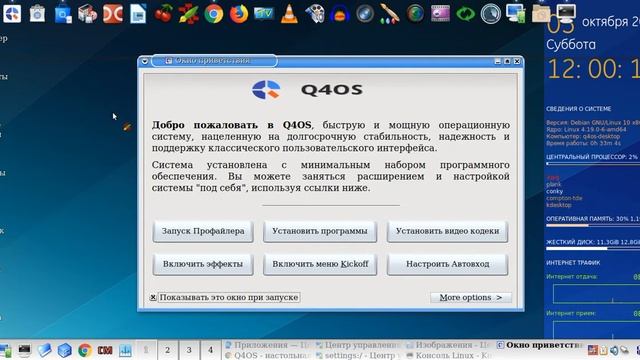The height and width of the screenshot is (360, 640).
Task: Click the red CM icon in bottom taskbar
Action: click(105, 350)
